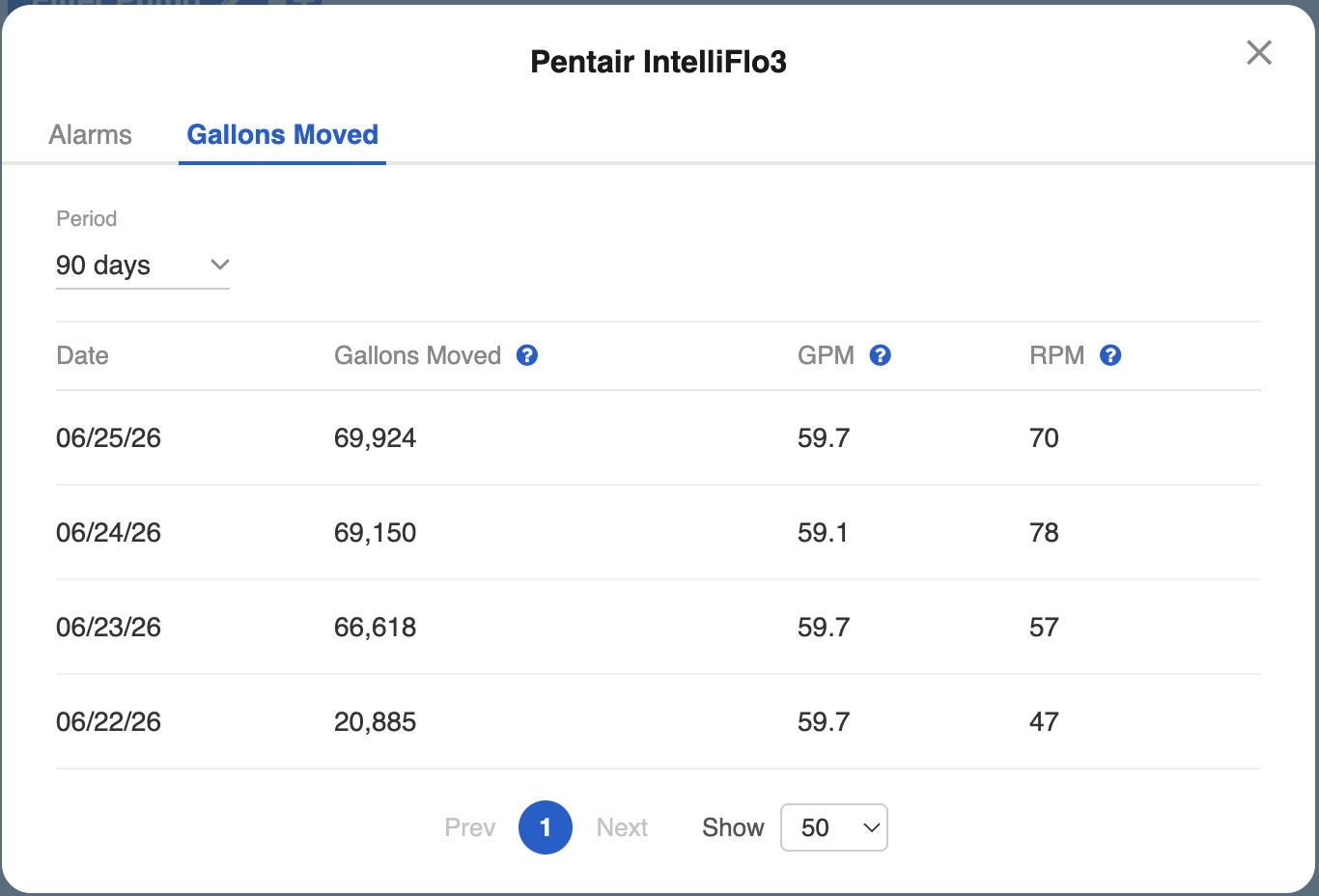This screenshot has height=896, width=1319.
Task: Click the RPM help icon
Action: coord(1111,355)
